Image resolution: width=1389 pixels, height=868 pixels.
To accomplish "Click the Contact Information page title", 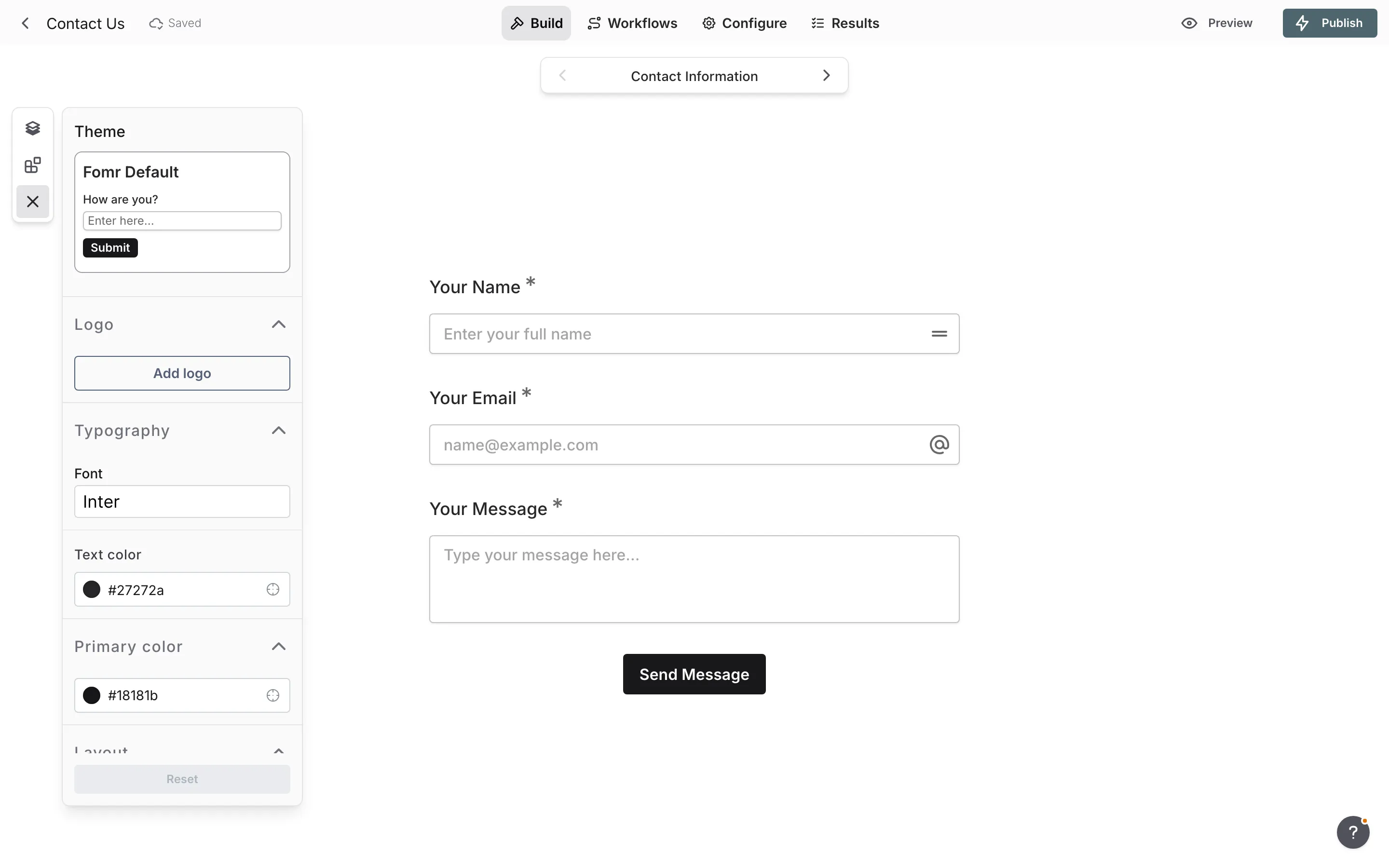I will [694, 76].
